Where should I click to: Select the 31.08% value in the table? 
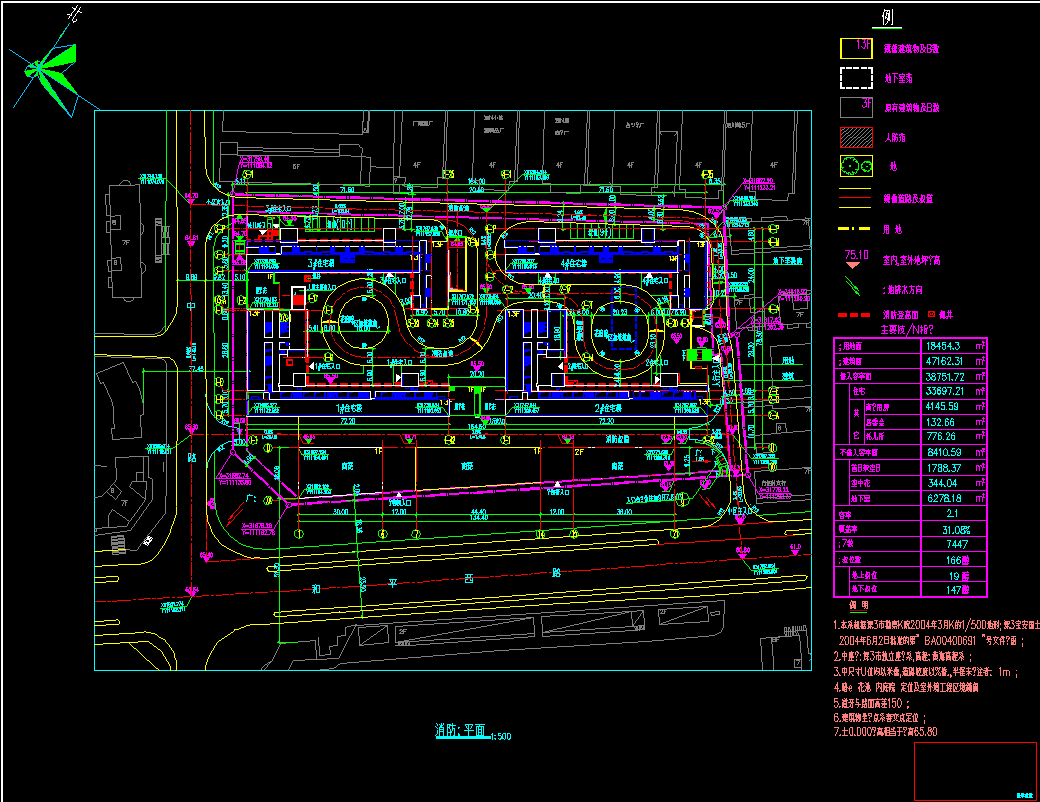956,529
